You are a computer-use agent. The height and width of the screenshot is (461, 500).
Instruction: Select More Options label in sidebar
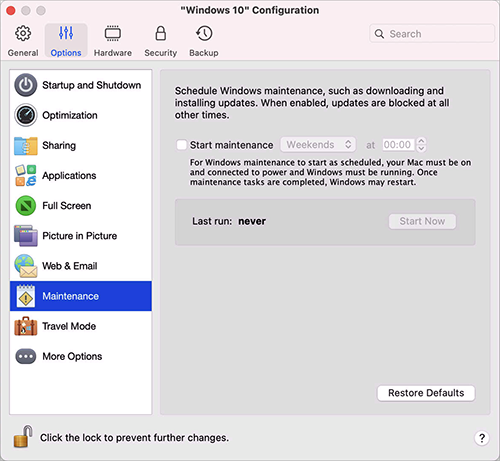coord(72,356)
